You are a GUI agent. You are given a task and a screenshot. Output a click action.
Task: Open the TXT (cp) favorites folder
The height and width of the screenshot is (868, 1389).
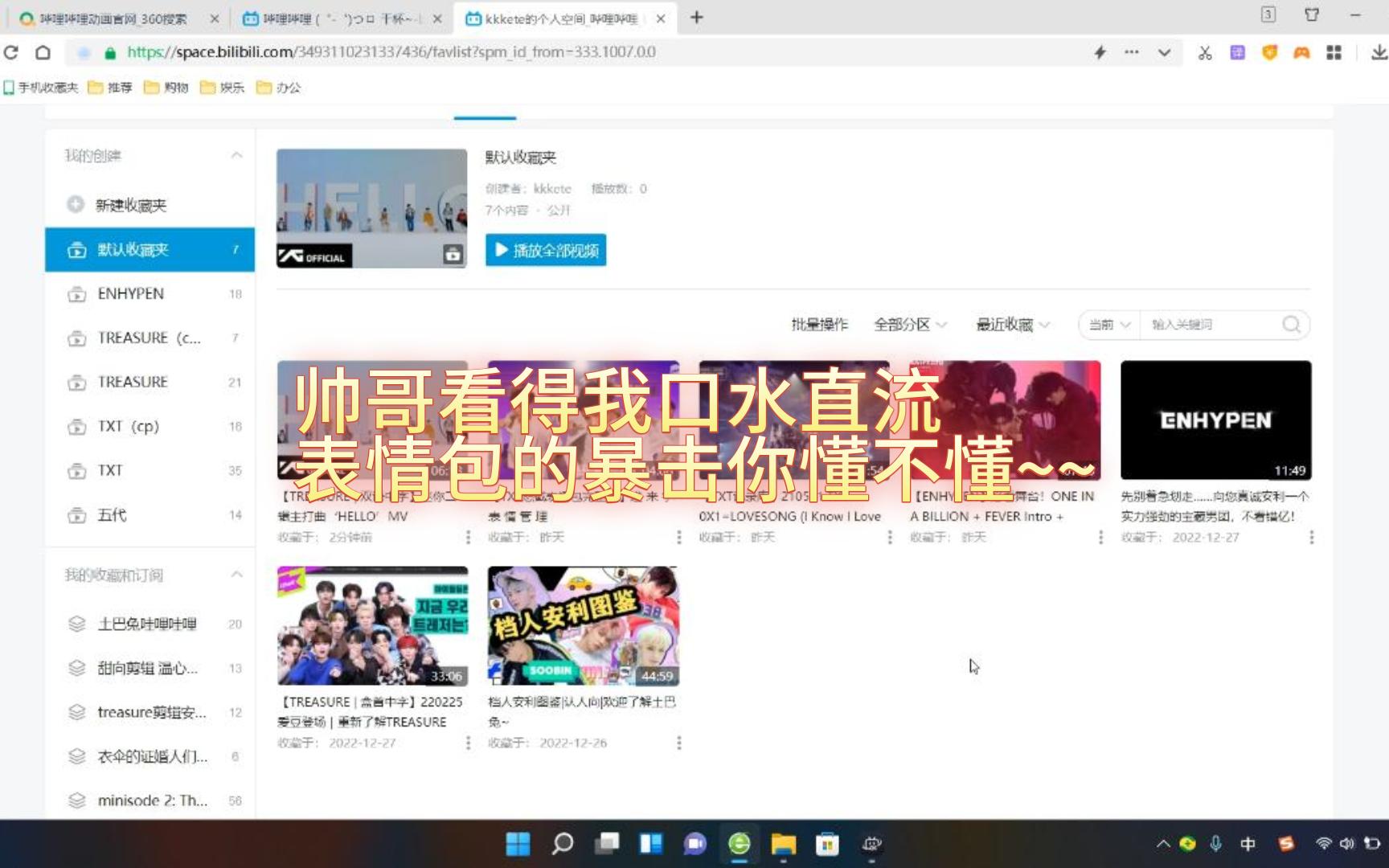coord(150,427)
